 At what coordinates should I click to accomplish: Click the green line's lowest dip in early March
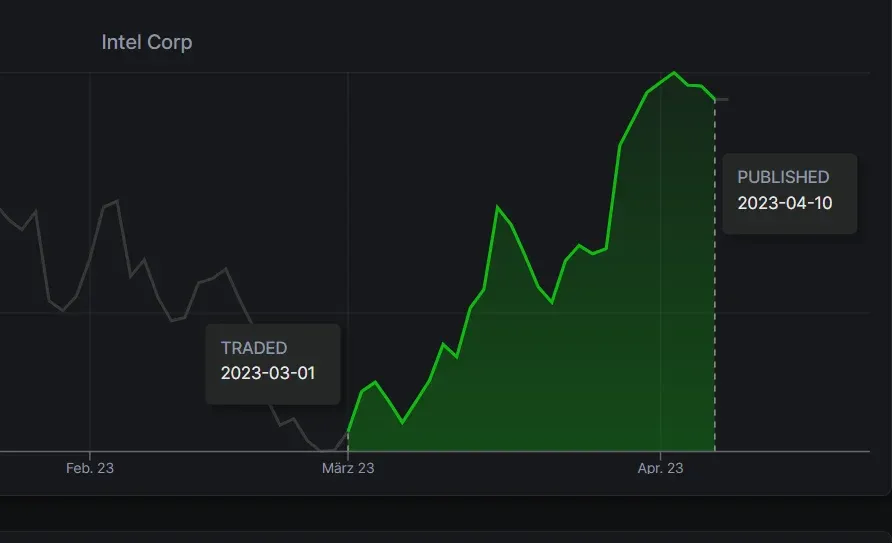coord(403,422)
